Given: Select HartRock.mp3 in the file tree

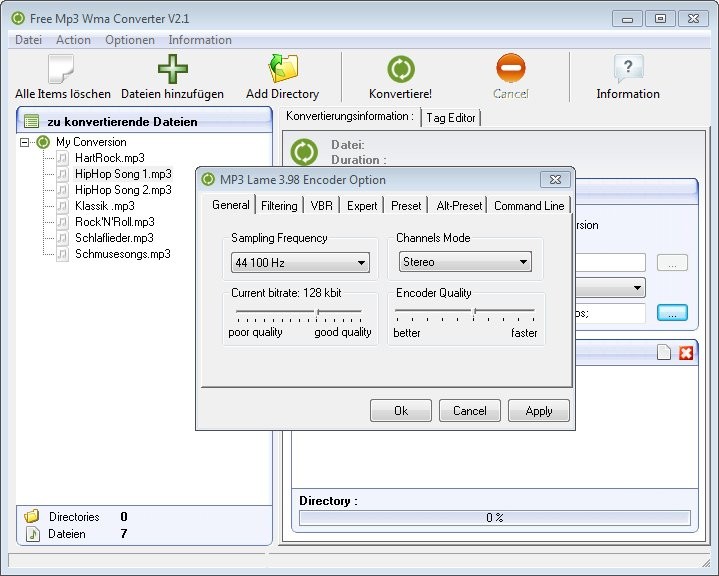Looking at the screenshot, I should tap(110, 158).
